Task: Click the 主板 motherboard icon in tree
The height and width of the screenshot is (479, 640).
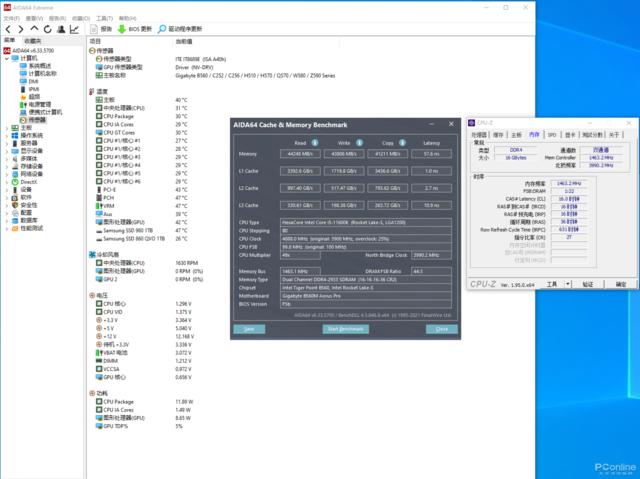Action: coord(15,128)
